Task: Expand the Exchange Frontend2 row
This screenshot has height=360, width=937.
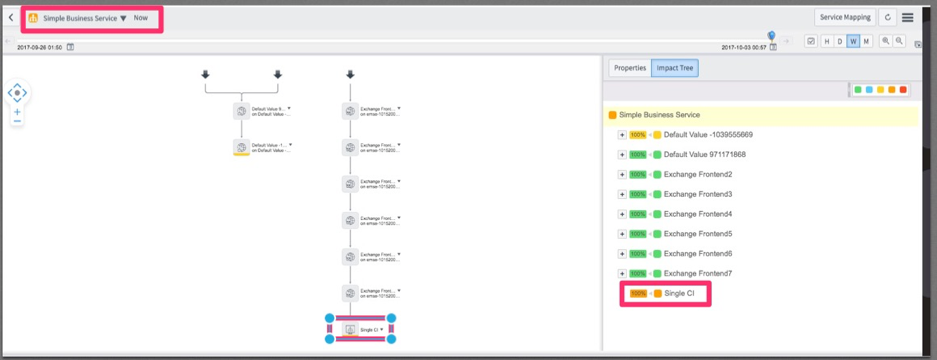Action: (621, 175)
